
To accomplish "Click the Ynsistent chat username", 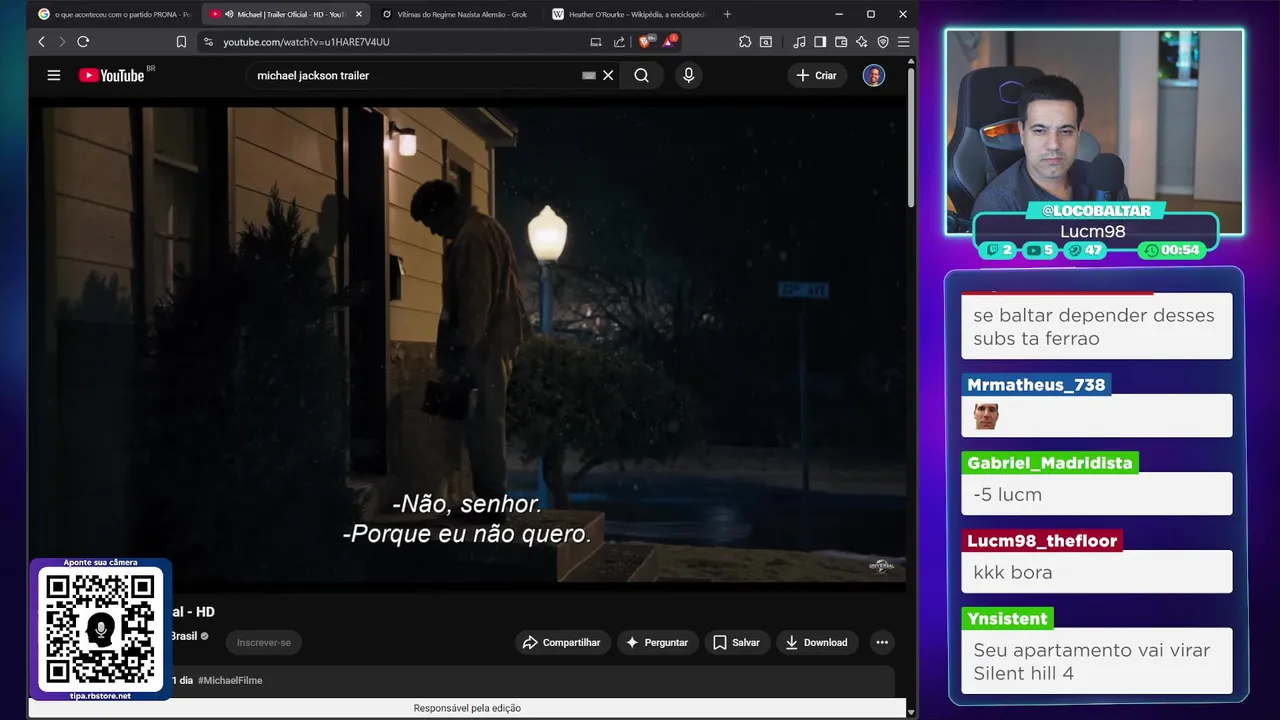I will pos(1007,619).
